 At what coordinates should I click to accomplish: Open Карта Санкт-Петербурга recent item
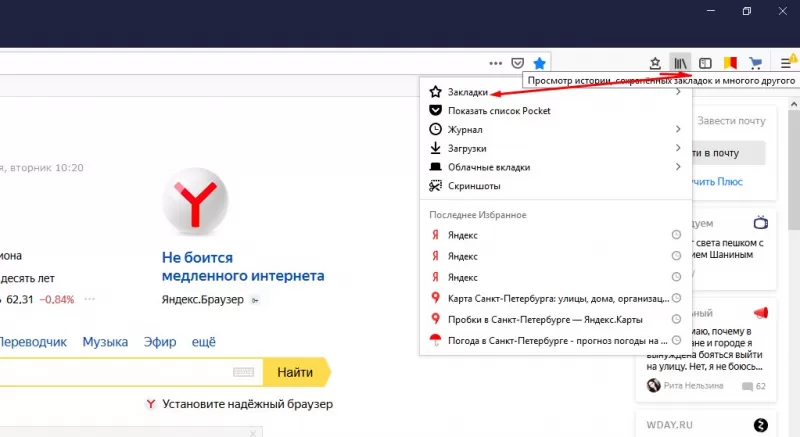pos(556,298)
